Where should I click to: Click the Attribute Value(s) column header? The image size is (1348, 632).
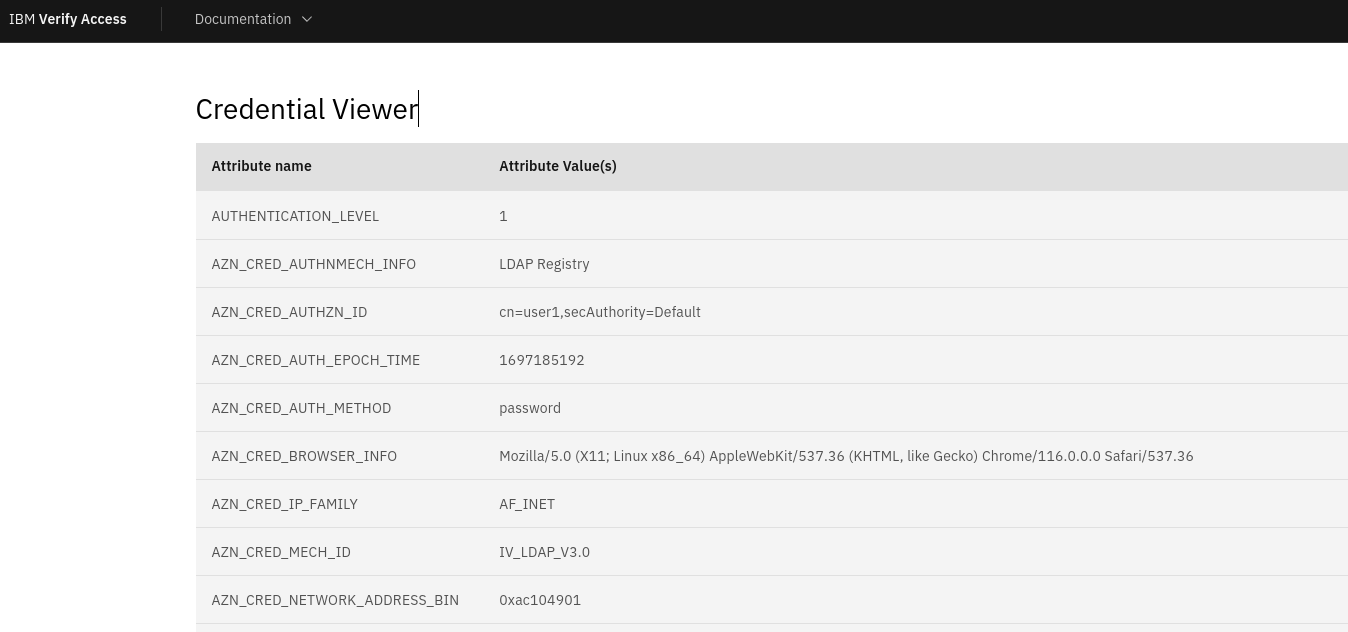(x=557, y=166)
